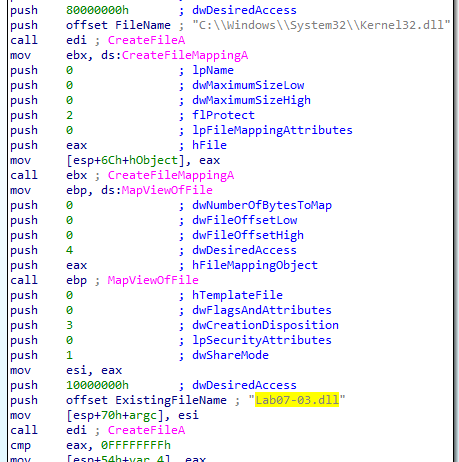Viewport: 459px width, 462px height.
Task: Click the value 1 on dwShareMode line
Action: click(x=69, y=355)
